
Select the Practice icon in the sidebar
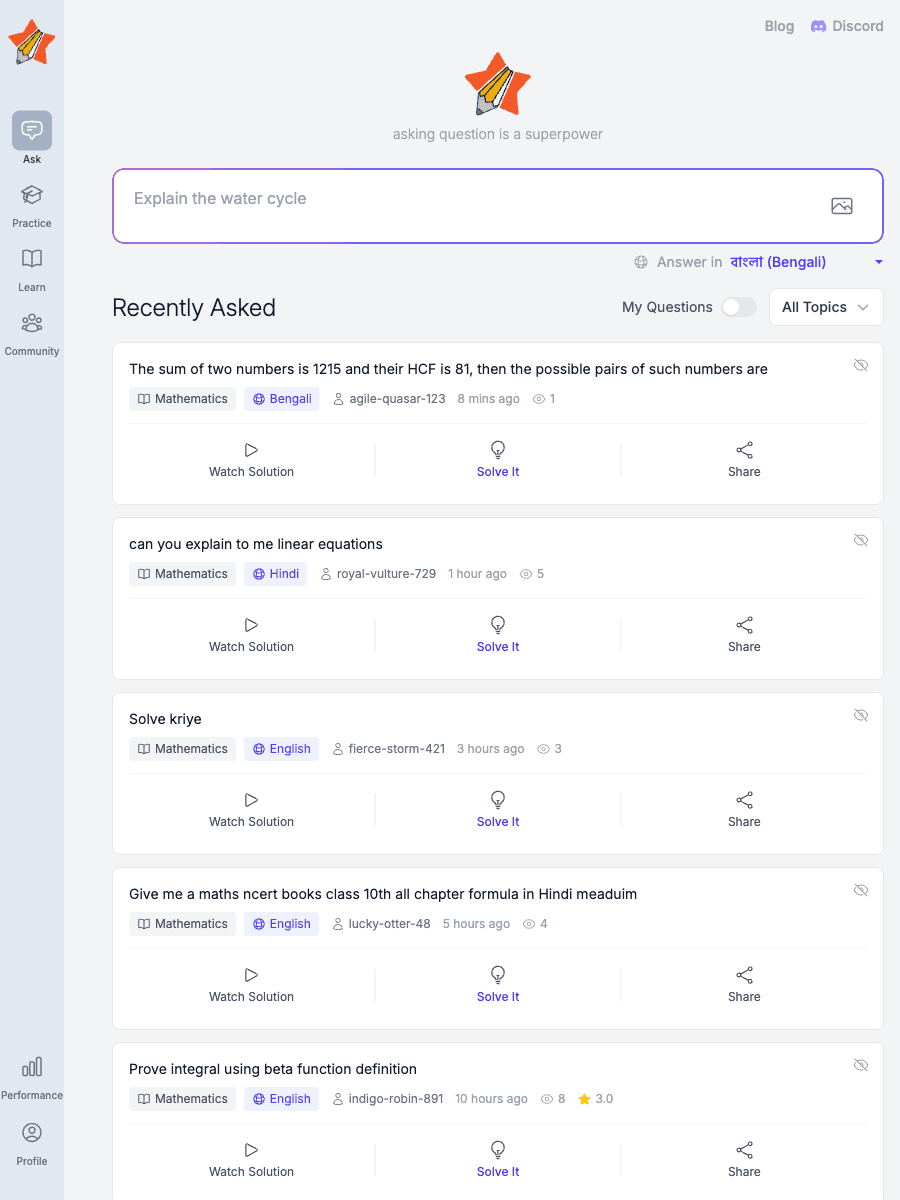click(x=31, y=200)
